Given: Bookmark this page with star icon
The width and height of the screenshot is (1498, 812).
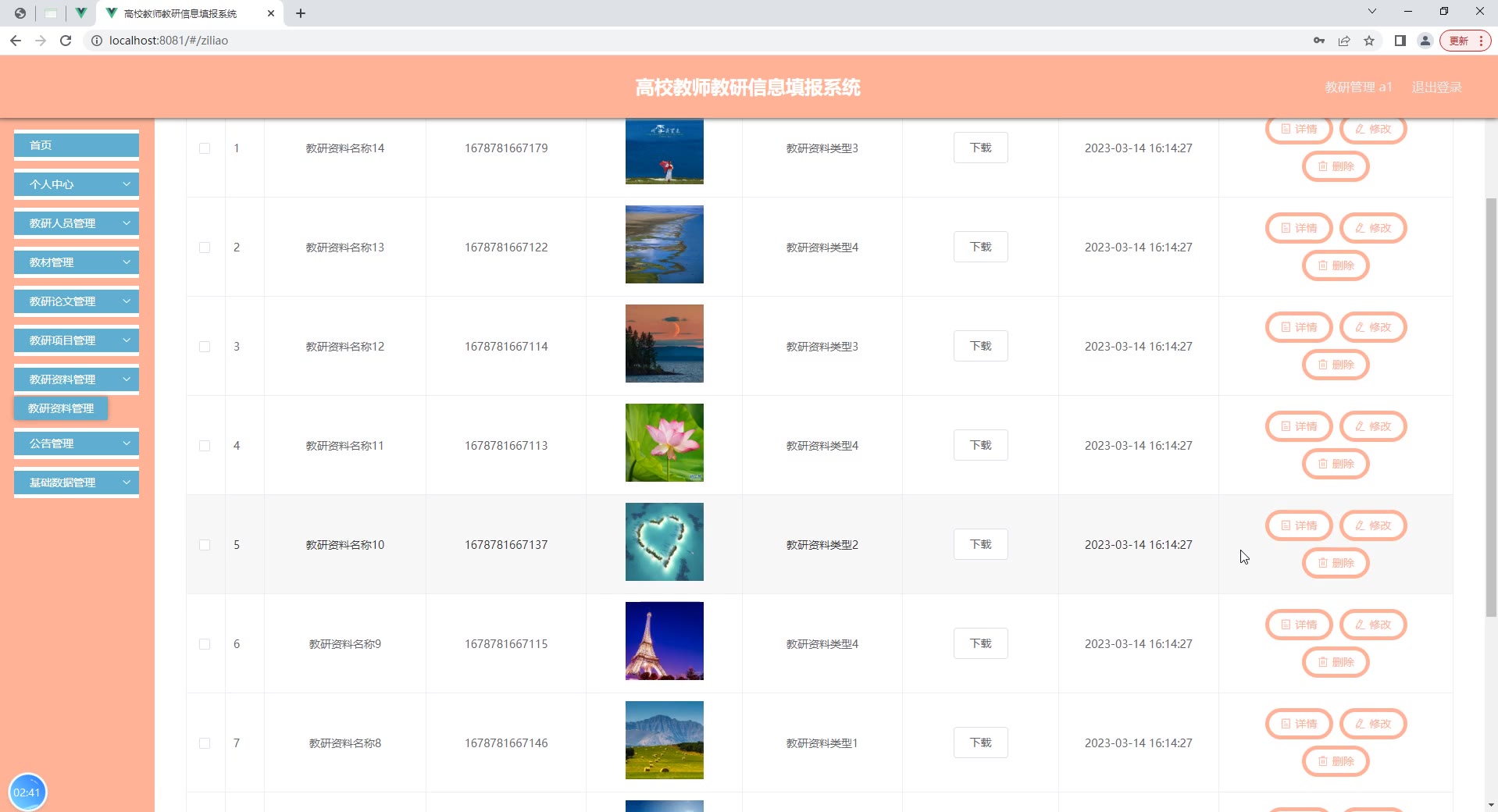Looking at the screenshot, I should 1369,41.
